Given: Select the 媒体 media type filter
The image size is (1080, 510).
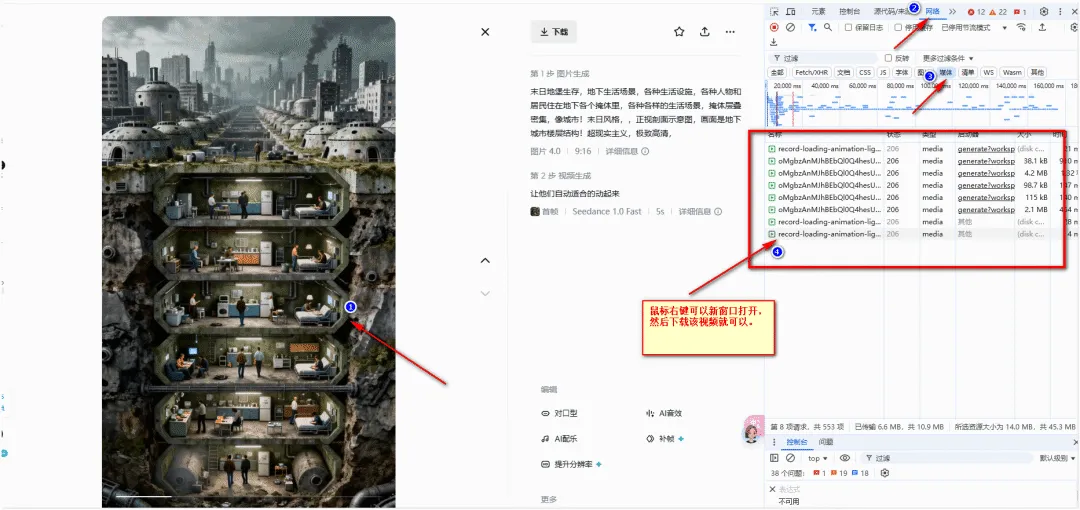Looking at the screenshot, I should [945, 72].
